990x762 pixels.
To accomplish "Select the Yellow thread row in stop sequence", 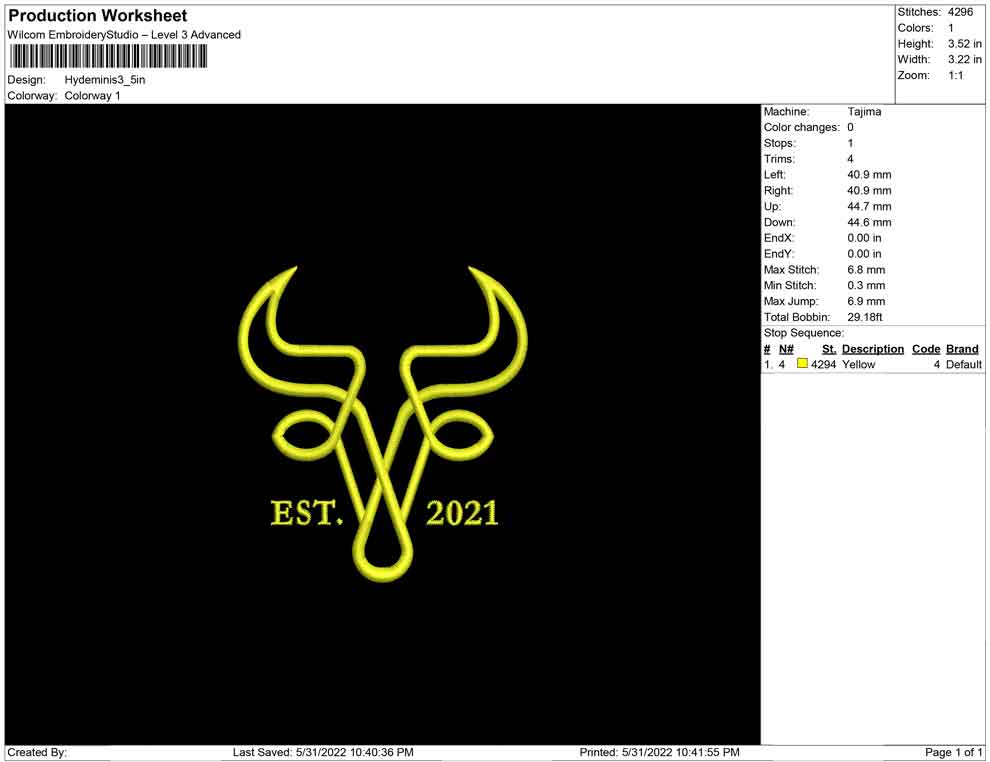I will tap(859, 365).
